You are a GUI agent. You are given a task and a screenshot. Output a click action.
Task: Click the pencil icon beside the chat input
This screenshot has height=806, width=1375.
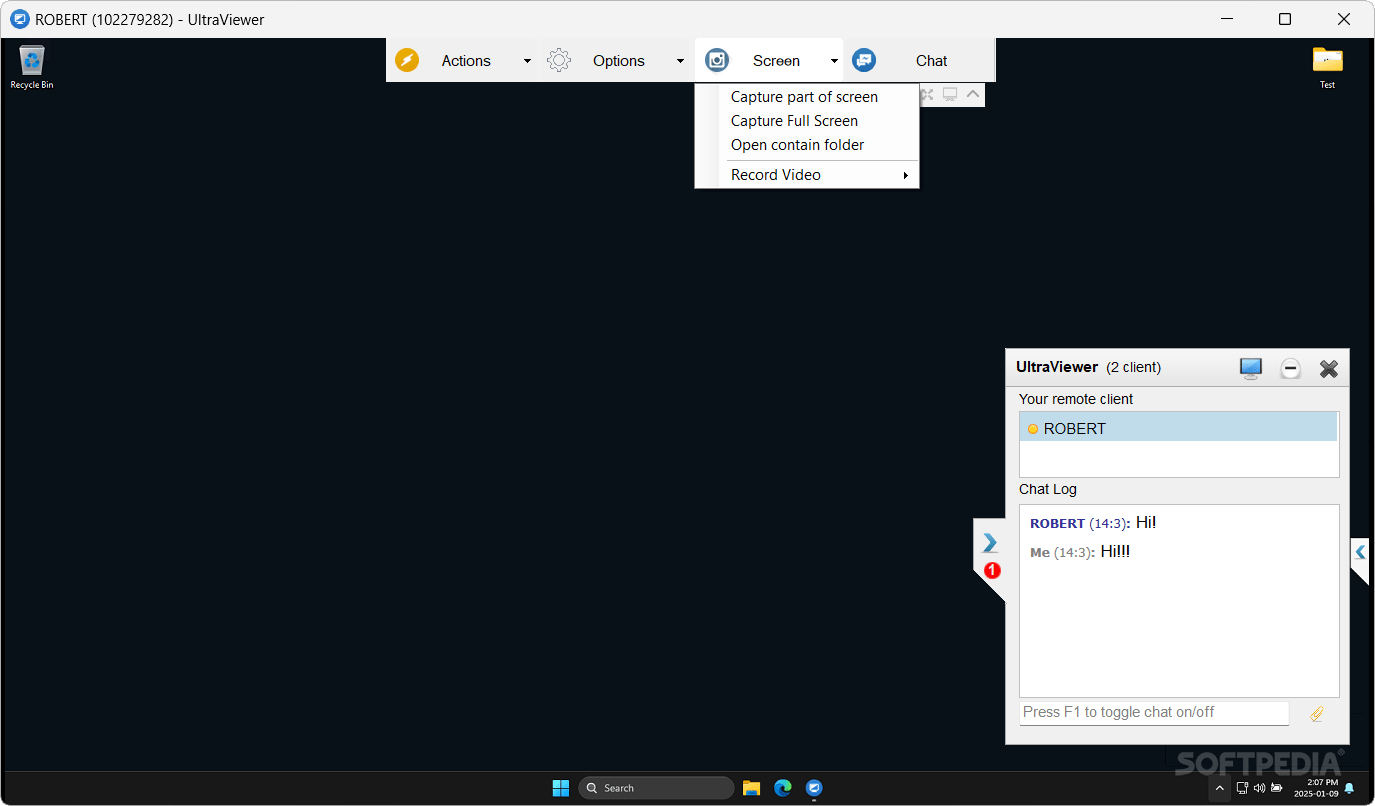point(1316,713)
